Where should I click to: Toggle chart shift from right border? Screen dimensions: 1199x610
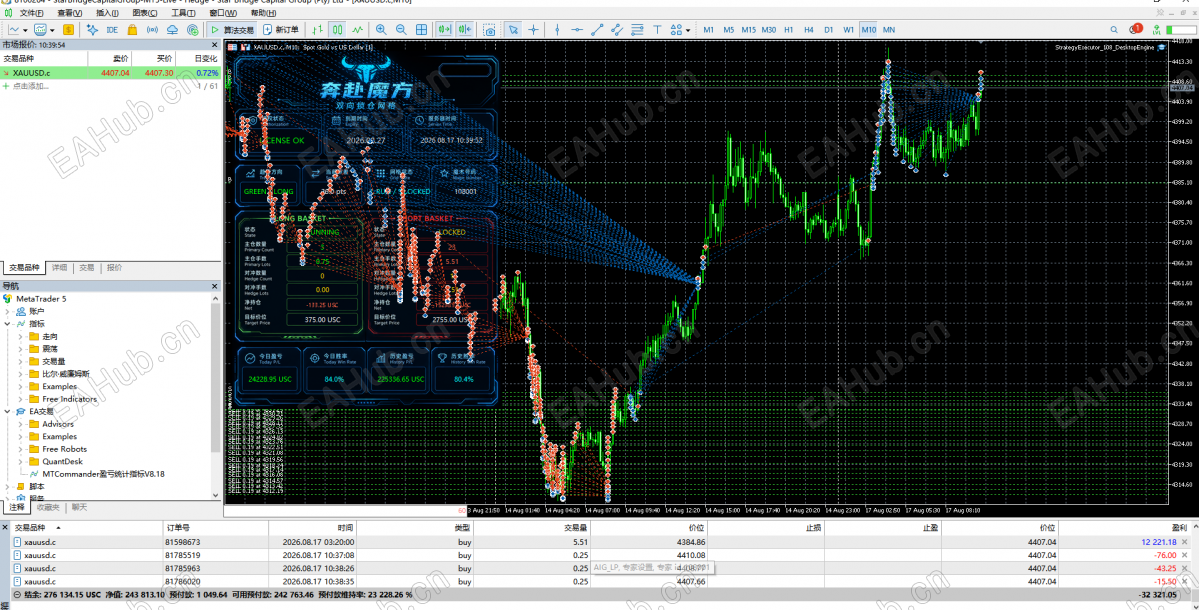464,30
